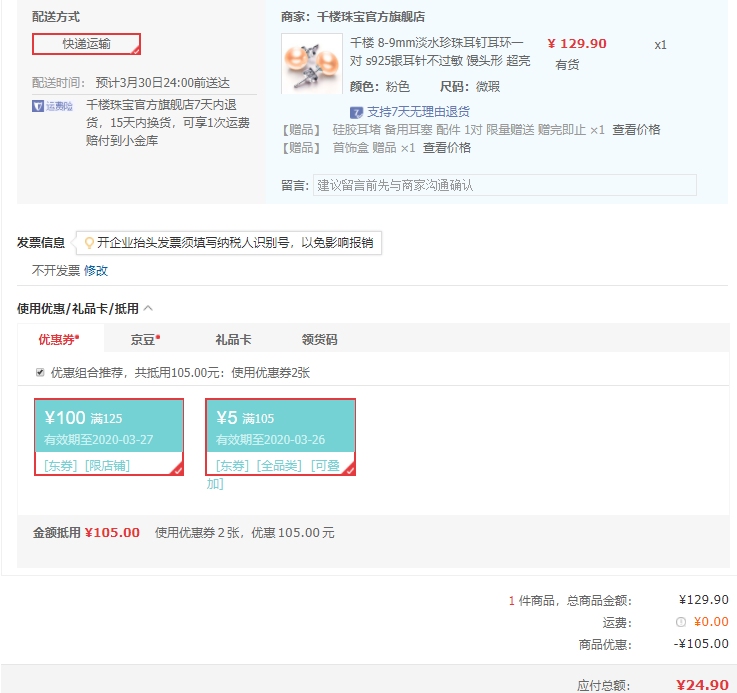
Task: Click the merchant name 千楼珠宝官方旗舰店
Action: point(371,17)
